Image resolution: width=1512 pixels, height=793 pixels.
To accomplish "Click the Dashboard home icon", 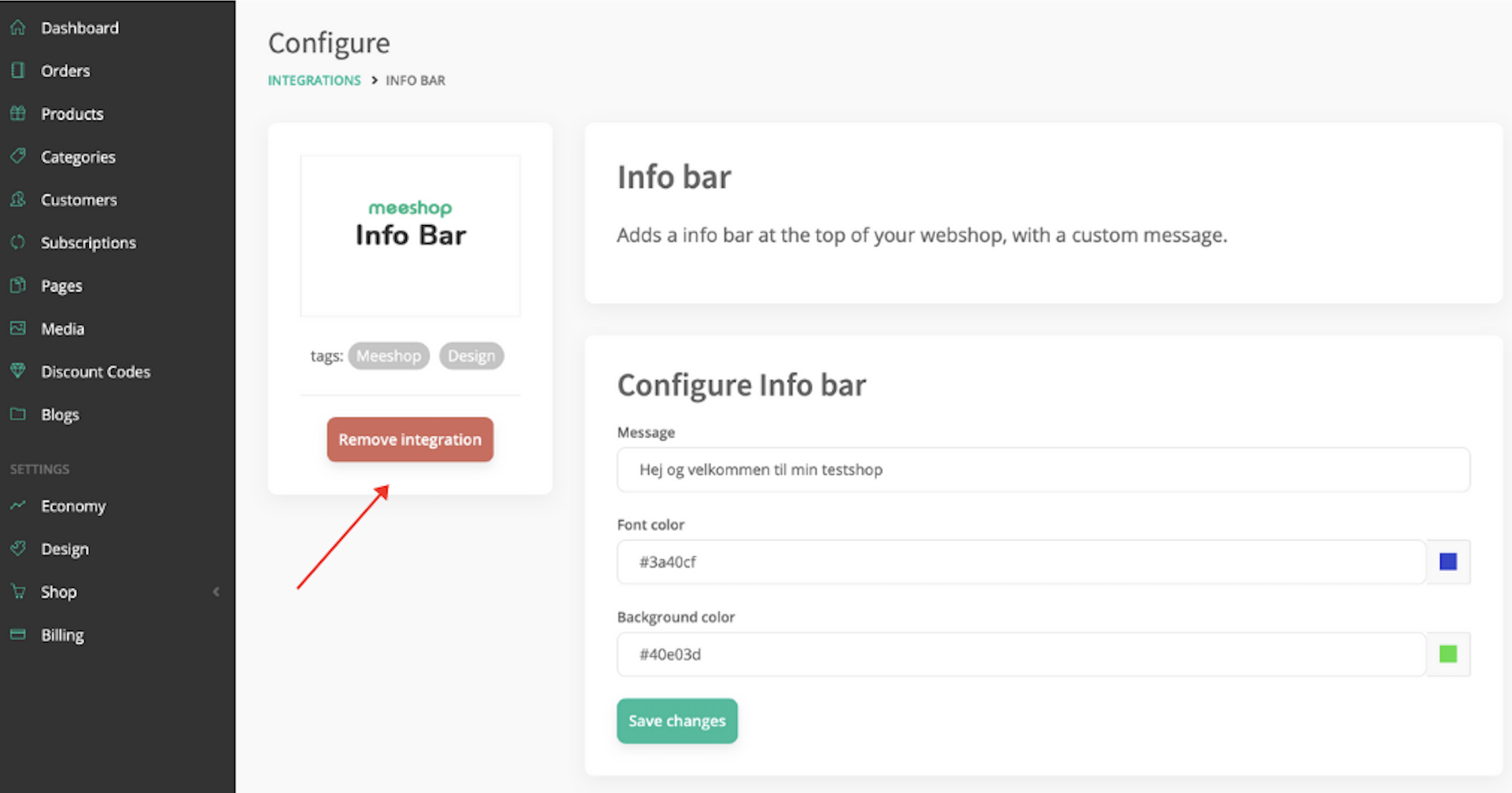I will tap(18, 28).
